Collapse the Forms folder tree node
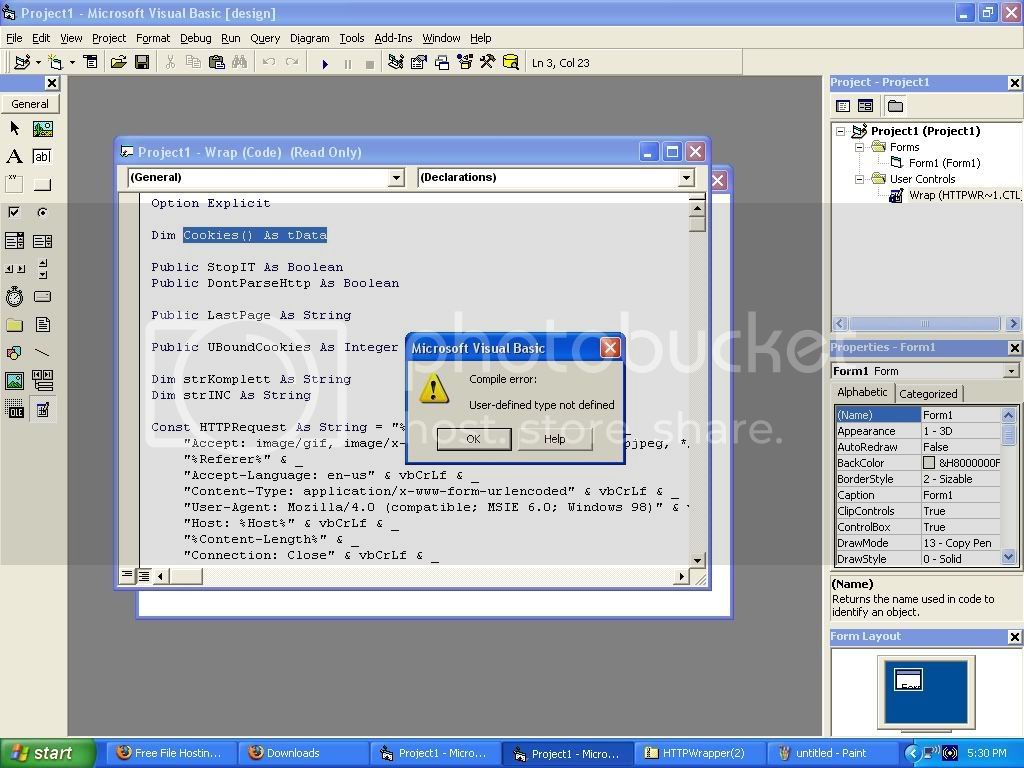Image resolution: width=1024 pixels, height=768 pixels. (859, 147)
